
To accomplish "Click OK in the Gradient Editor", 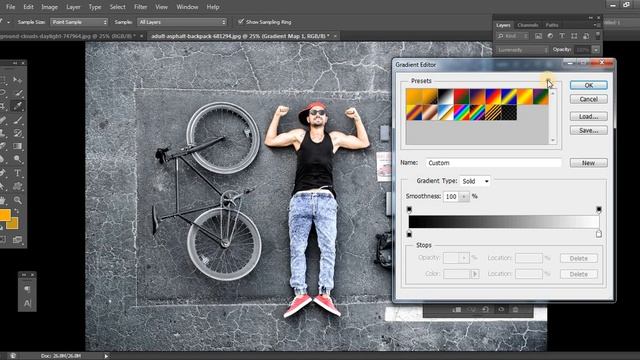I will 589,85.
